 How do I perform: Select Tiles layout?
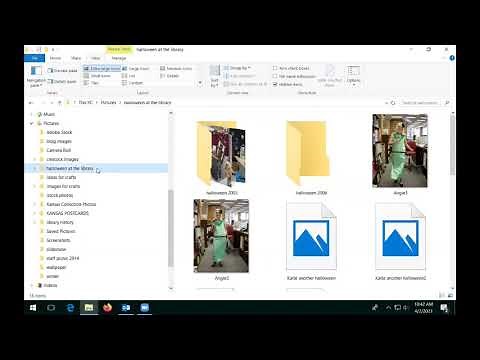(91, 83)
